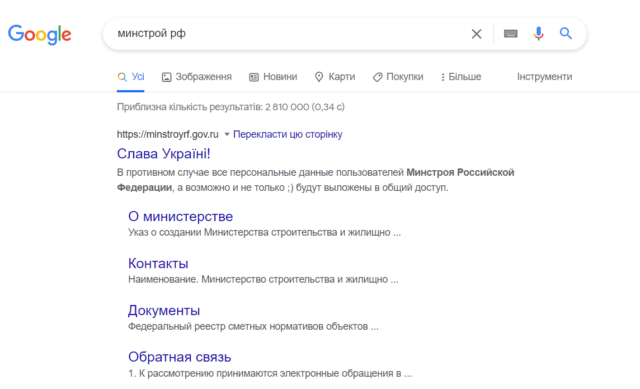The image size is (640, 389).
Task: Open the Документы sitelink
Action: [164, 310]
